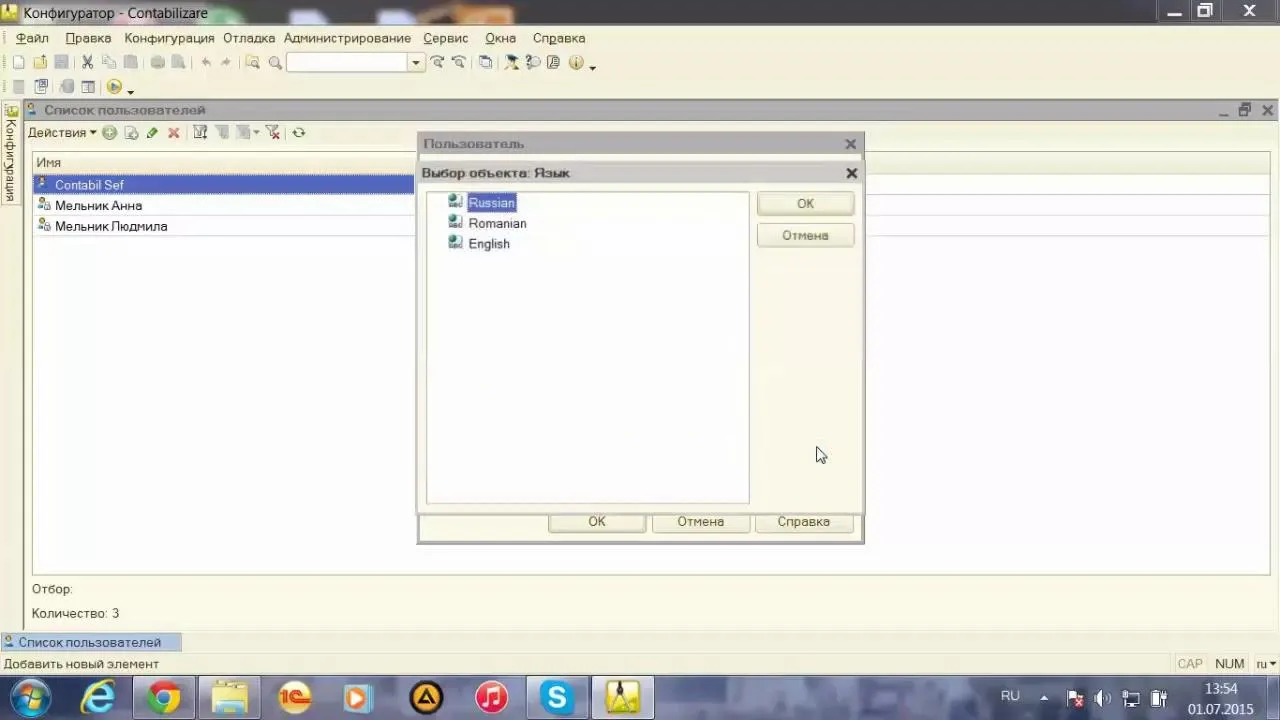Viewport: 1280px width, 720px height.
Task: Click the copy user icon in list toolbar
Action: [x=131, y=132]
